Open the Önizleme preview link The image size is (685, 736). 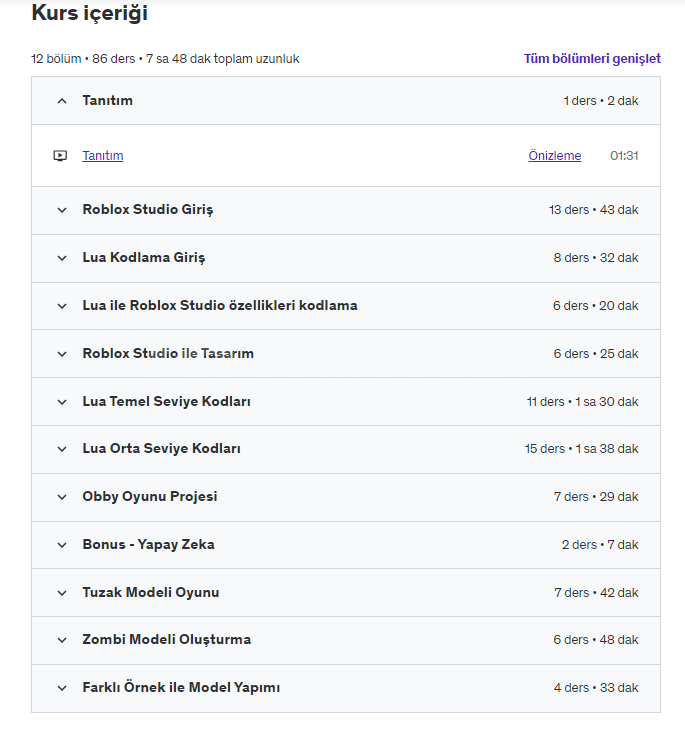pos(554,156)
